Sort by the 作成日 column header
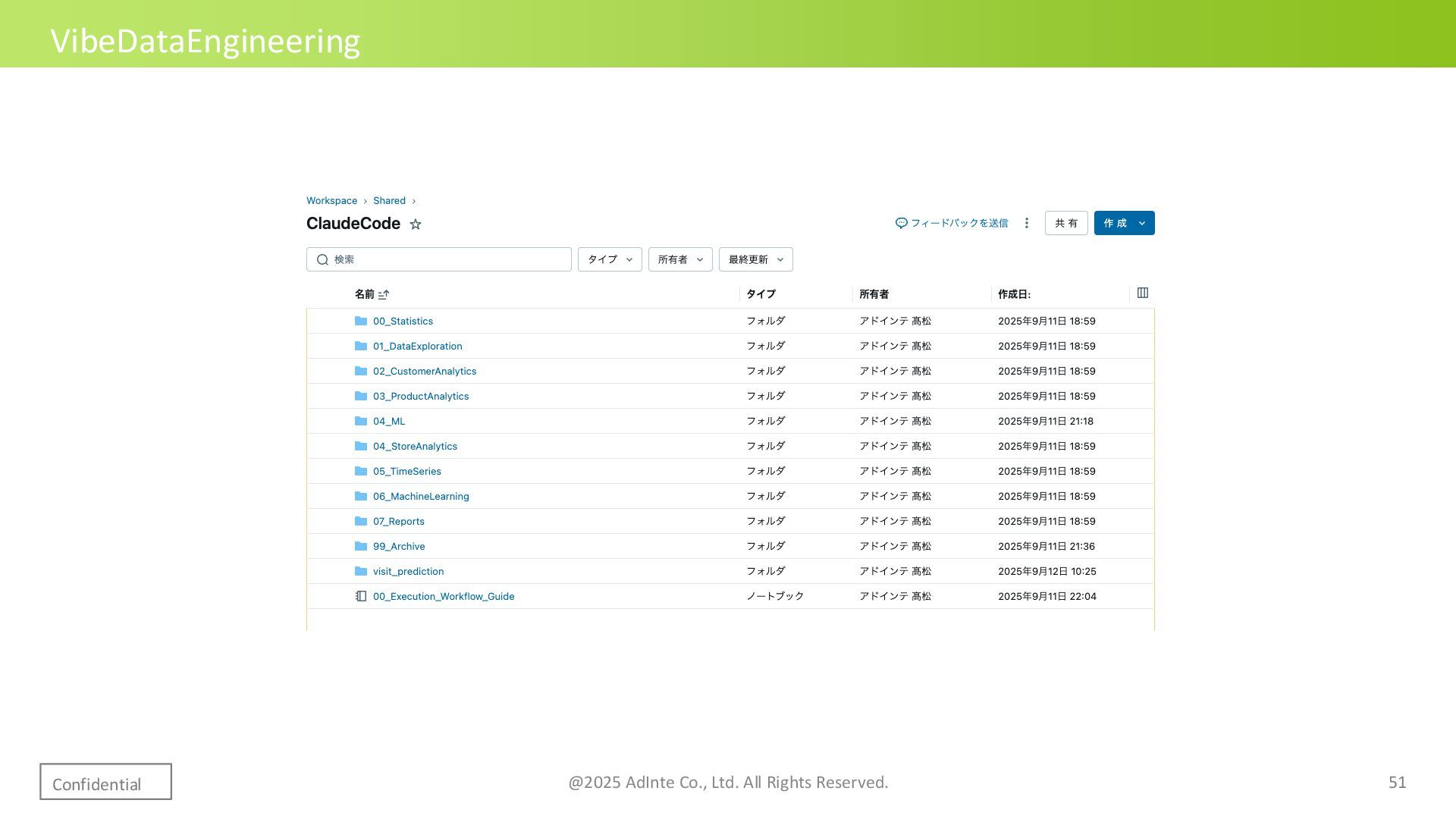Screen dimensions: 1456x819 tap(1014, 294)
